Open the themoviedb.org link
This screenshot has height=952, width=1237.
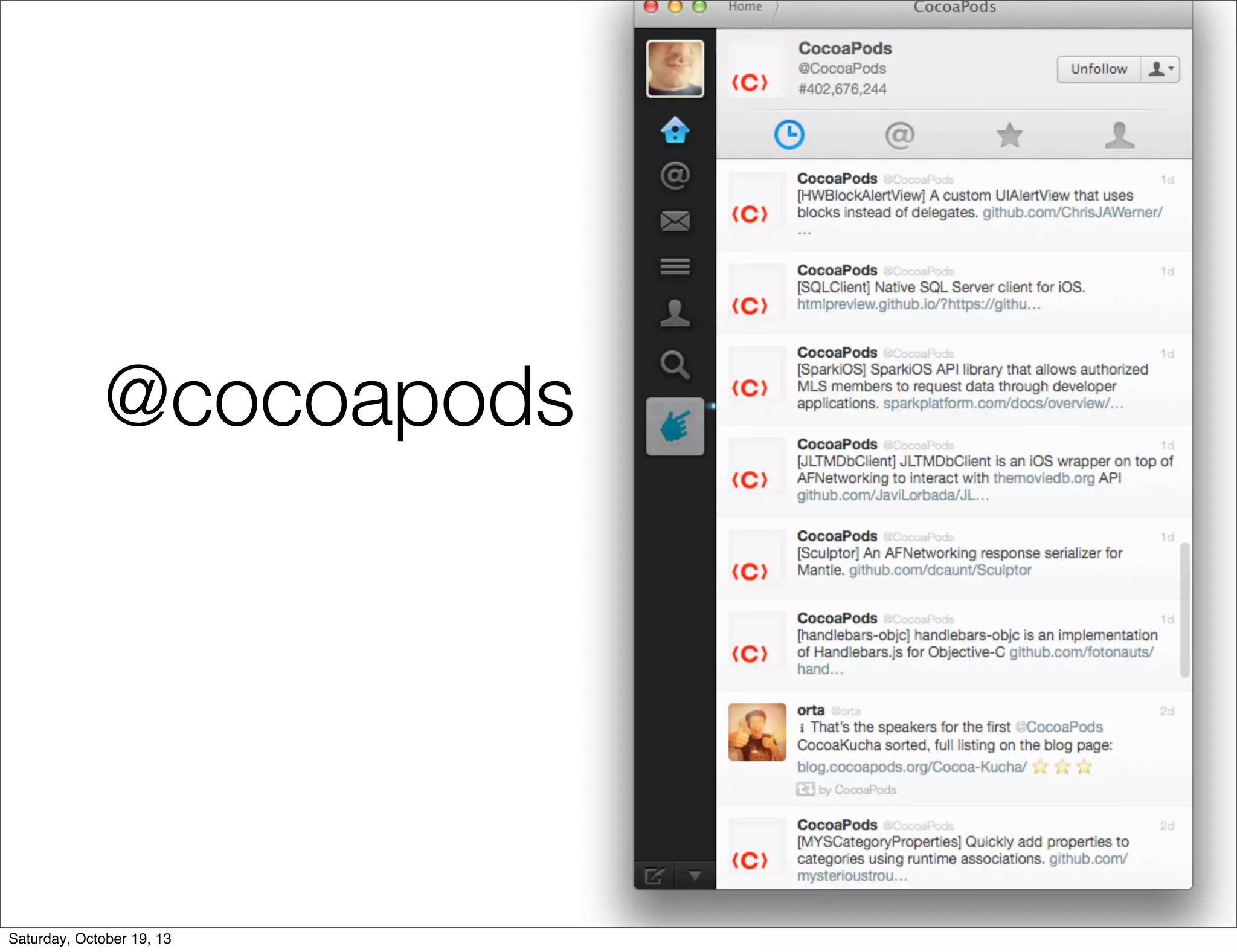[1044, 478]
